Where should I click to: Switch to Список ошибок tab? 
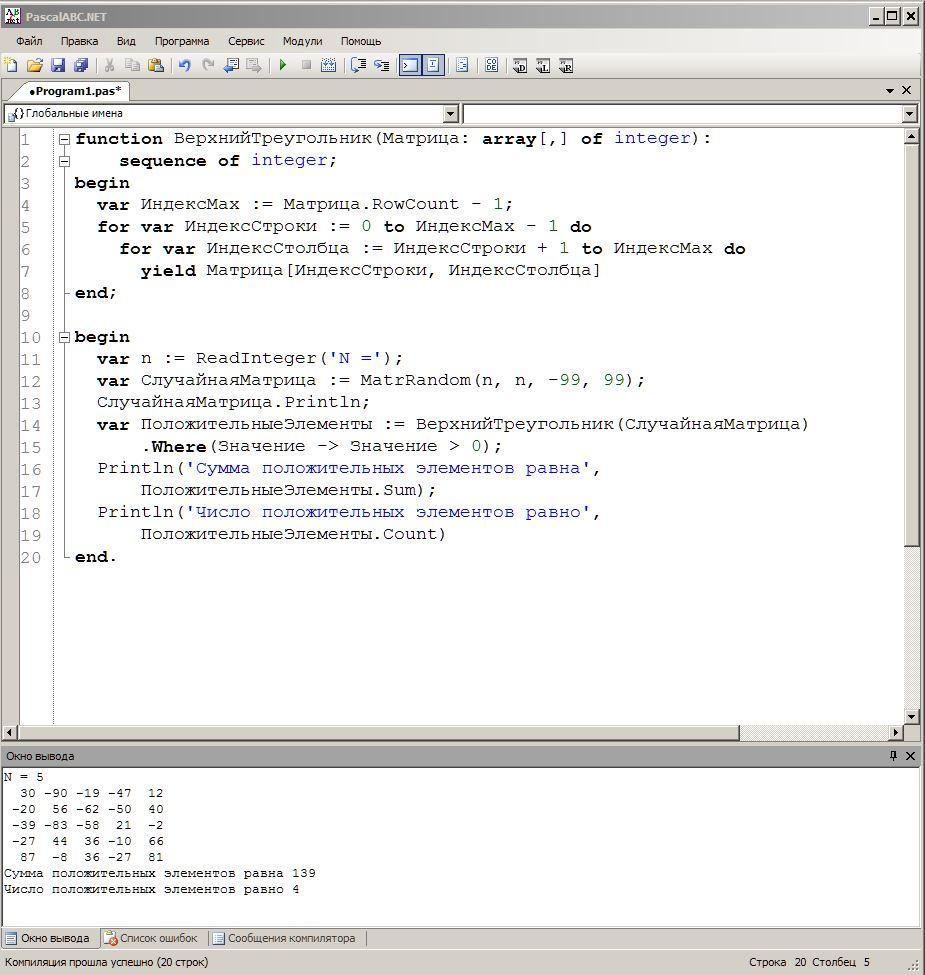[150, 938]
